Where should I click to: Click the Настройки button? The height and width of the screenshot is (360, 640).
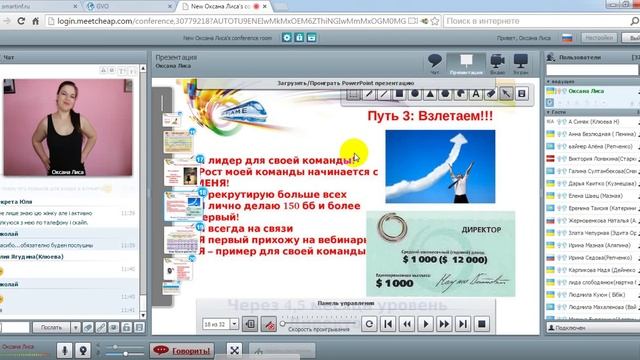(599, 38)
